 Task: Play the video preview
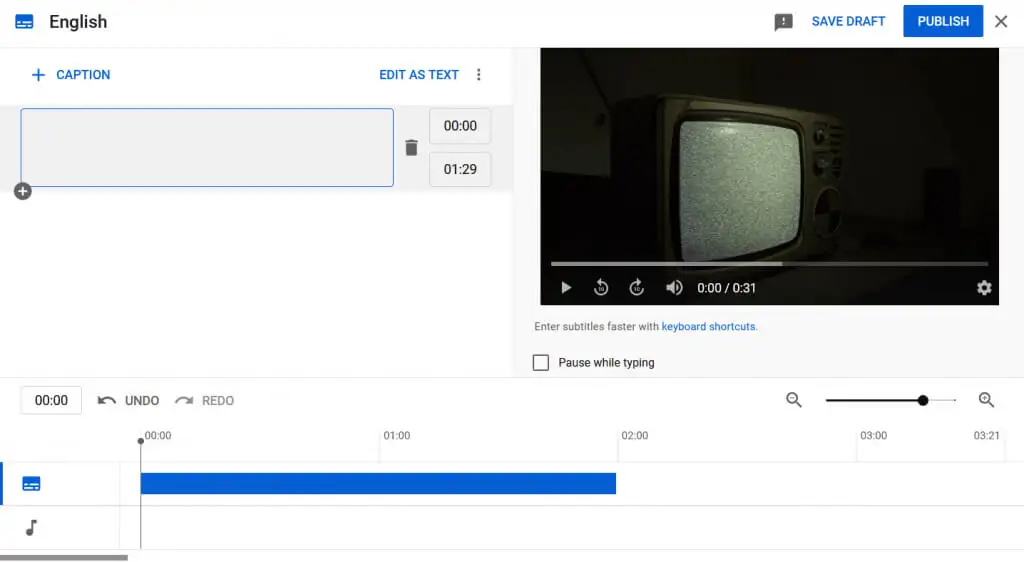tap(566, 288)
